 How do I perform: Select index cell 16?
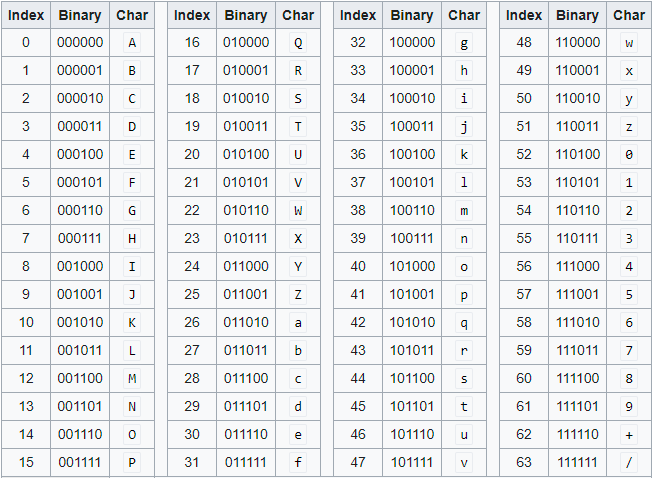tap(192, 42)
